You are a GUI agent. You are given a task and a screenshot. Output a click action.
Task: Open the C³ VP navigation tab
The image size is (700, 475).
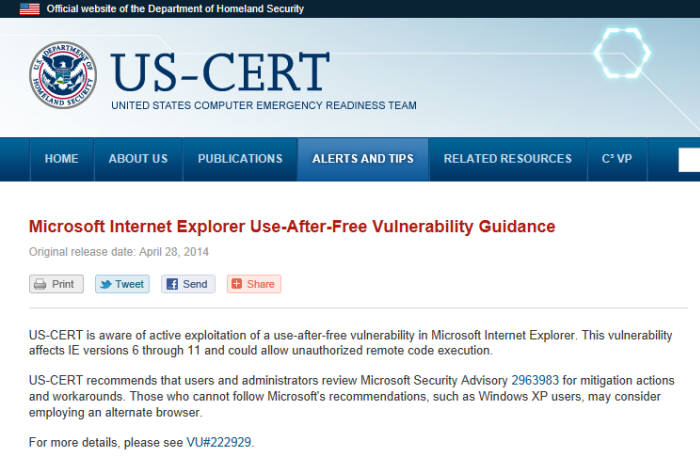point(617,159)
